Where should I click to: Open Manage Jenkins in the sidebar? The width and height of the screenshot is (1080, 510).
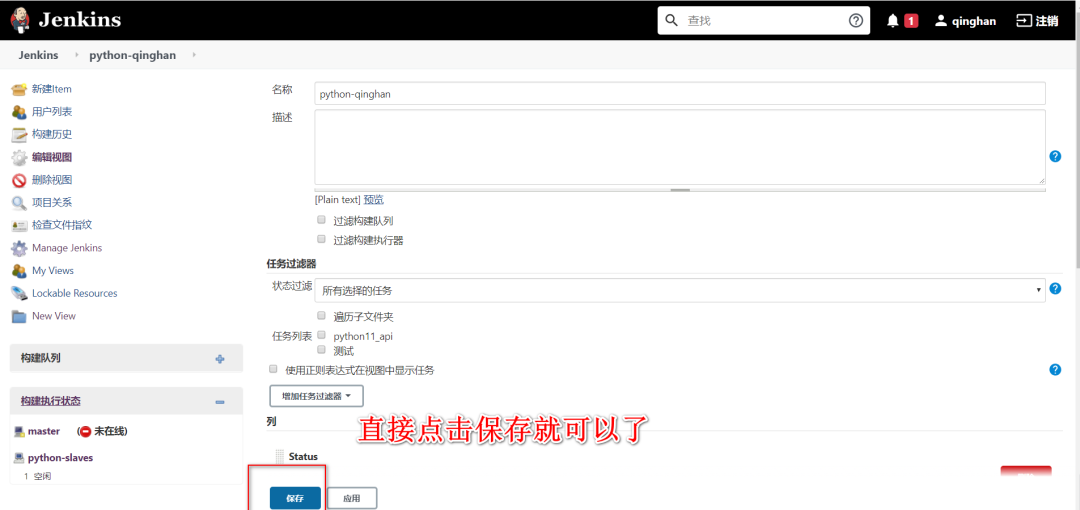pos(67,248)
